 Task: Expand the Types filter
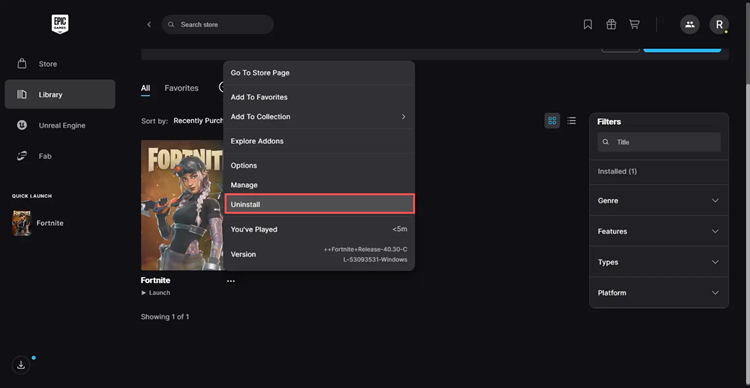pos(659,262)
